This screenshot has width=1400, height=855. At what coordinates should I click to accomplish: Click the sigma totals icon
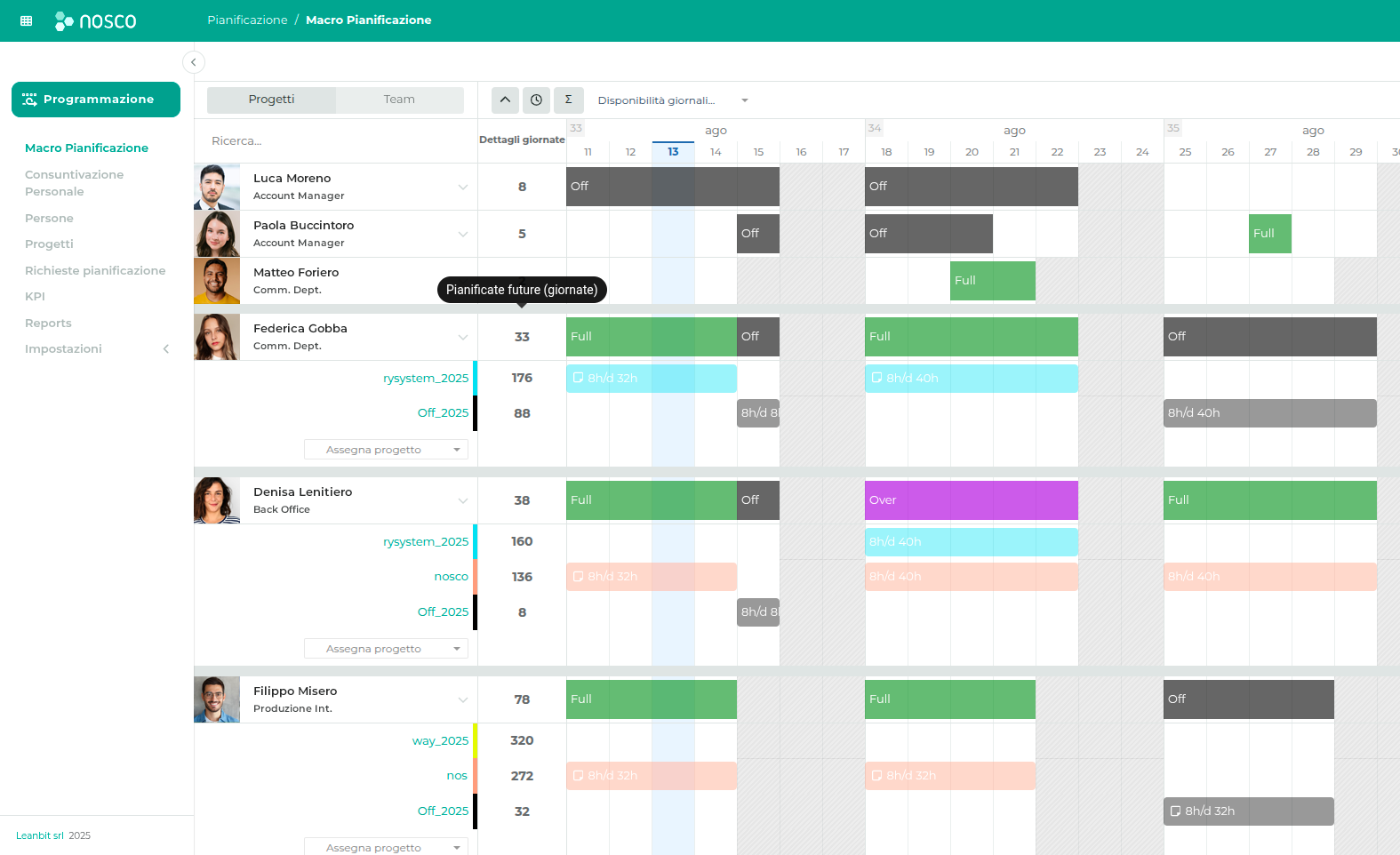[568, 100]
